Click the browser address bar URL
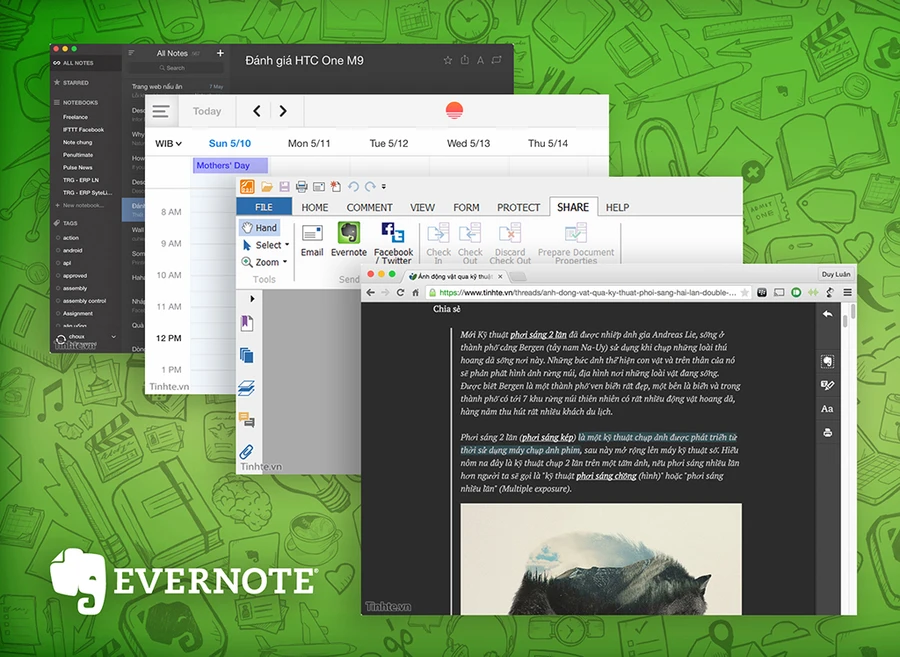This screenshot has height=657, width=900. [588, 293]
